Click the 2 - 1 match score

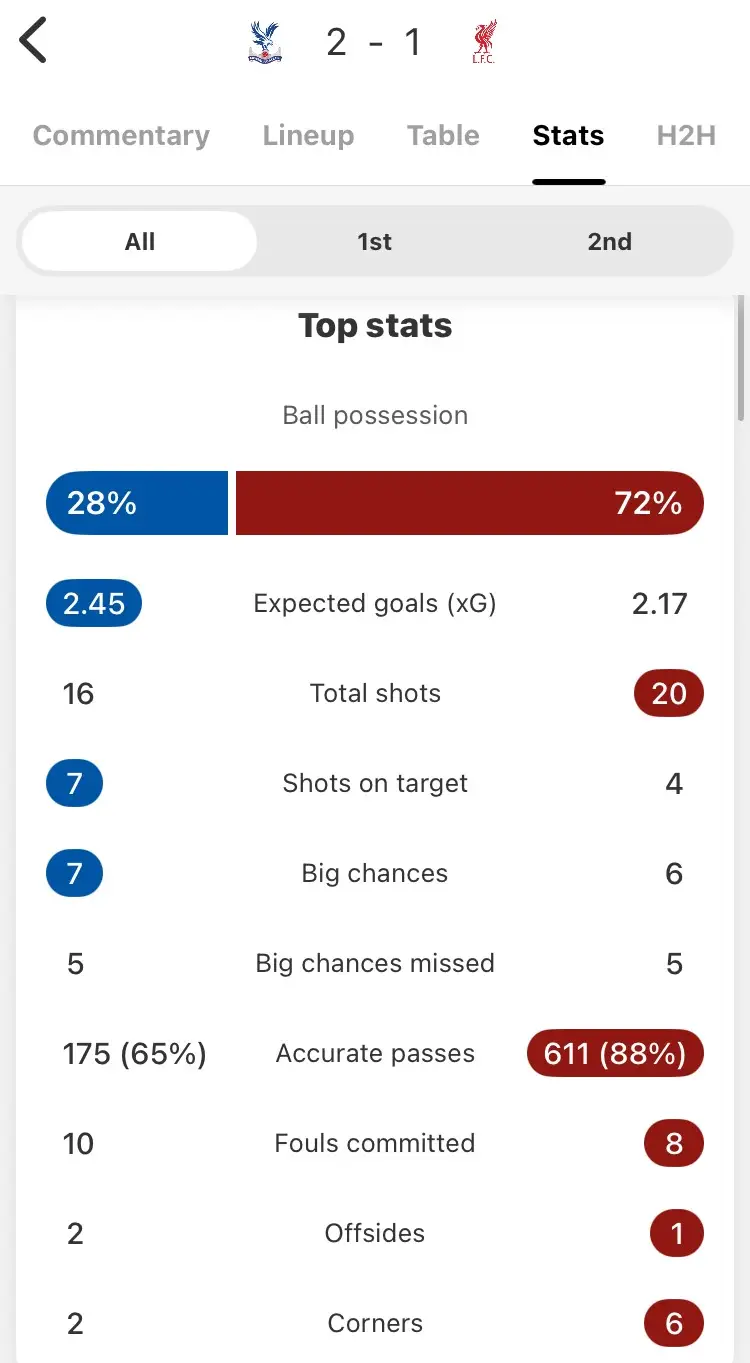point(374,43)
